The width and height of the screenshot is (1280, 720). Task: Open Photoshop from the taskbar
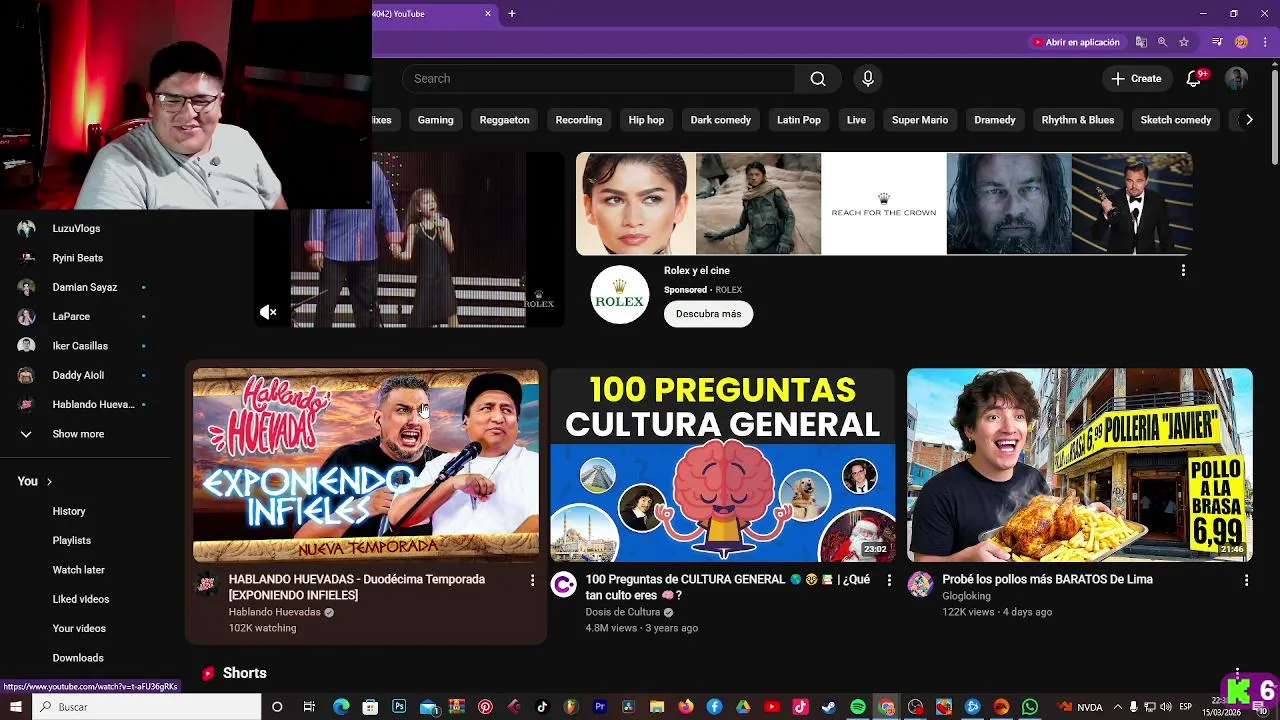click(399, 707)
